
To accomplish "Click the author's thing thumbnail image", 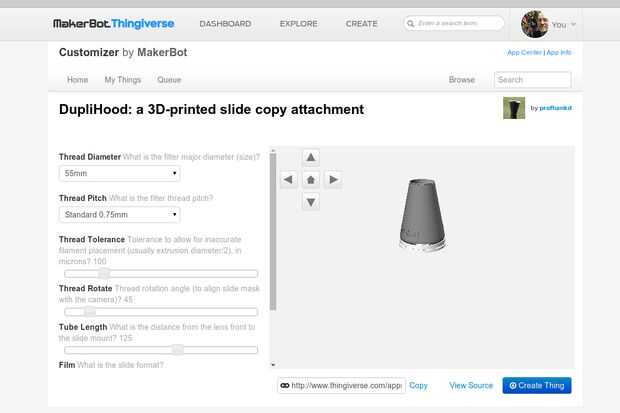I will (514, 108).
